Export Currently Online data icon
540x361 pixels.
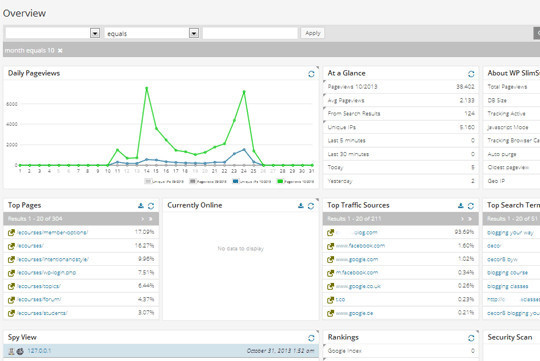click(301, 206)
